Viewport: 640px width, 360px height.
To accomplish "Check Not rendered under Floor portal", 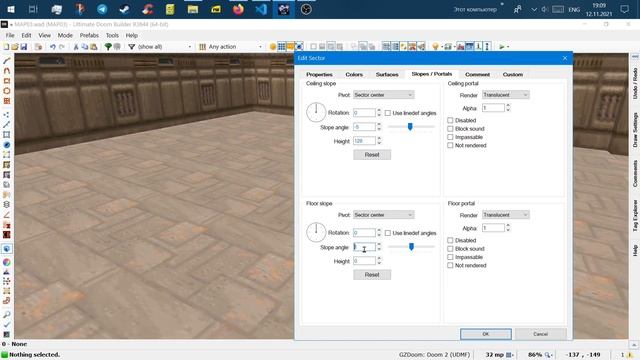I will (x=450, y=265).
